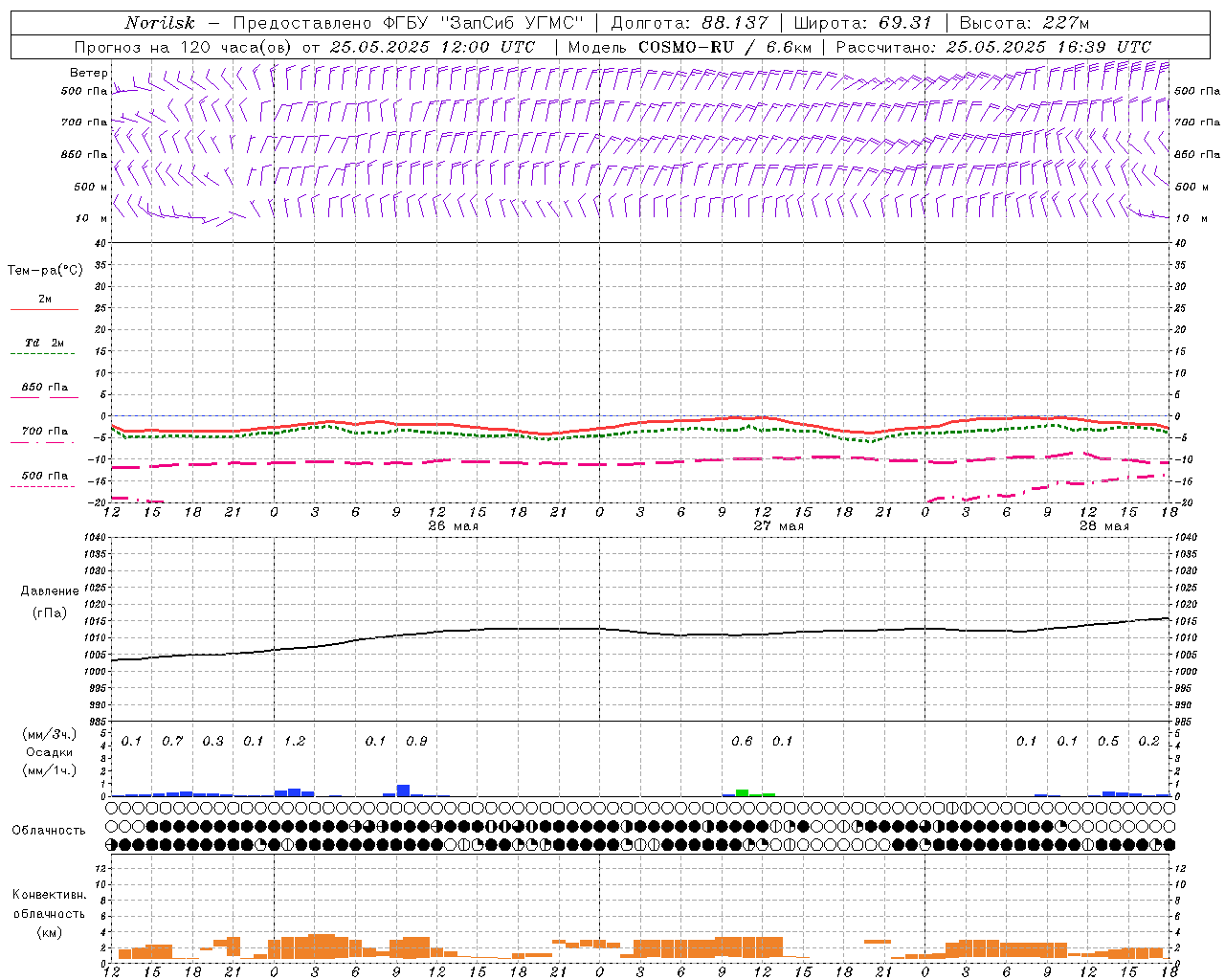1225x980 pixels.
Task: Click the 'Прогноз на 120 часа(ов)' forecast header
Action: [185, 47]
